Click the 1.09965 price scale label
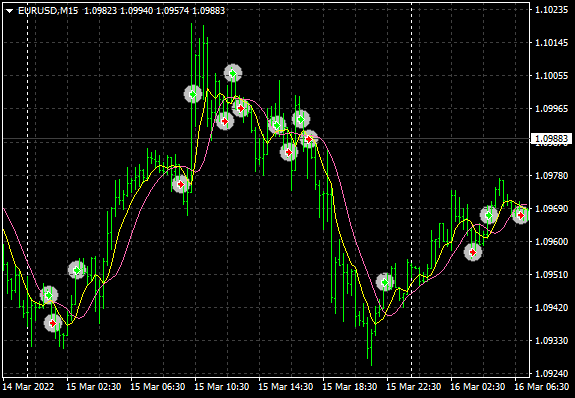575x398 pixels. [551, 109]
